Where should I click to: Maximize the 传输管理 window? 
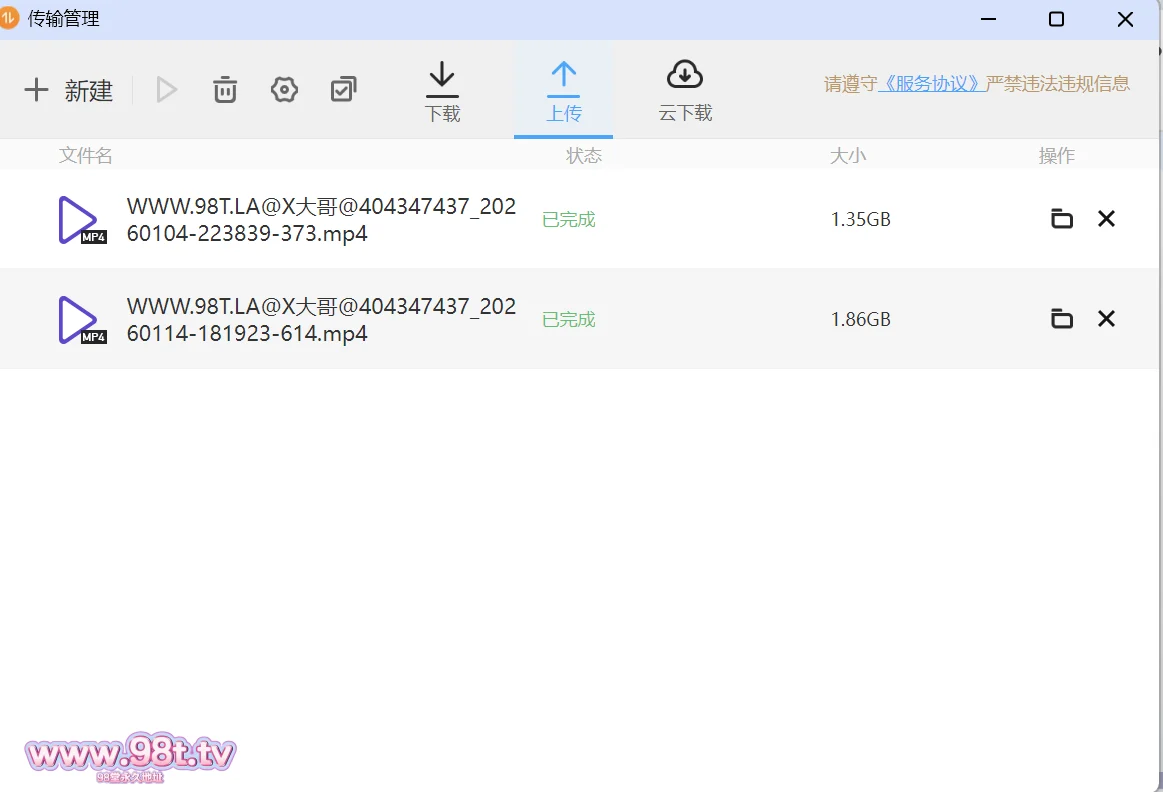pyautogui.click(x=1056, y=19)
